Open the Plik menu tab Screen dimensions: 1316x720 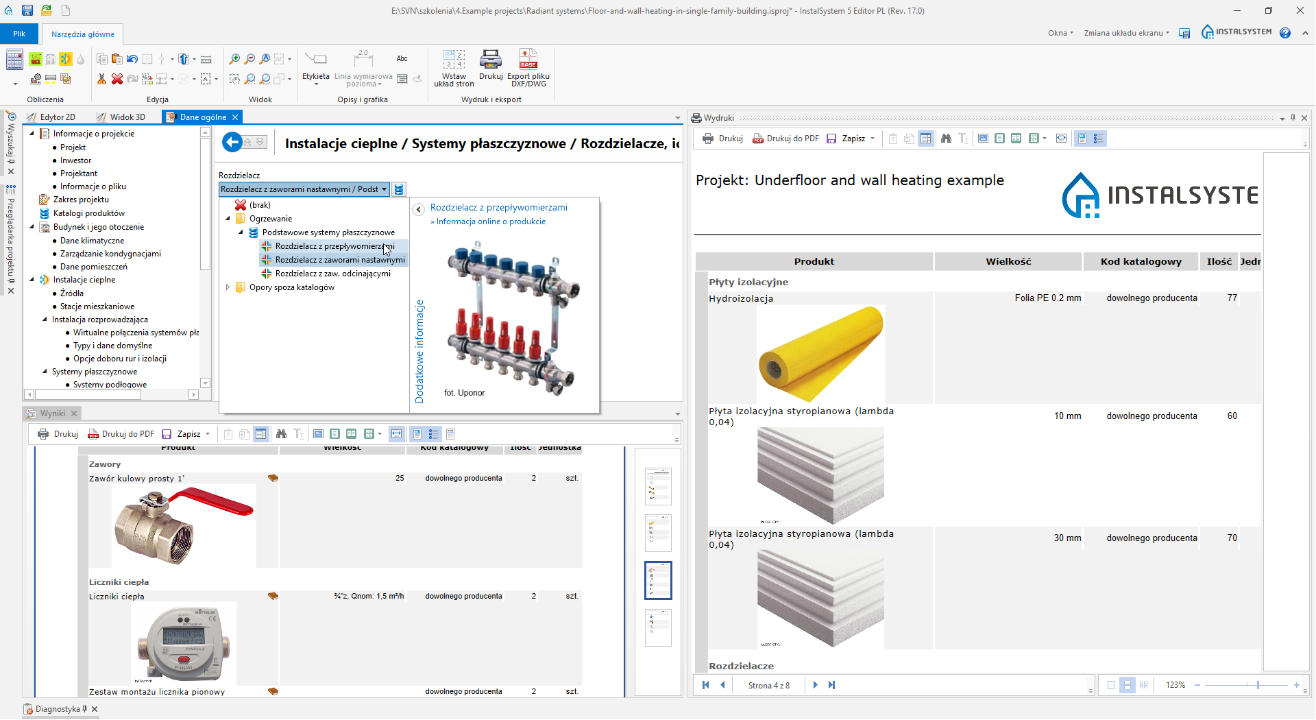19,34
